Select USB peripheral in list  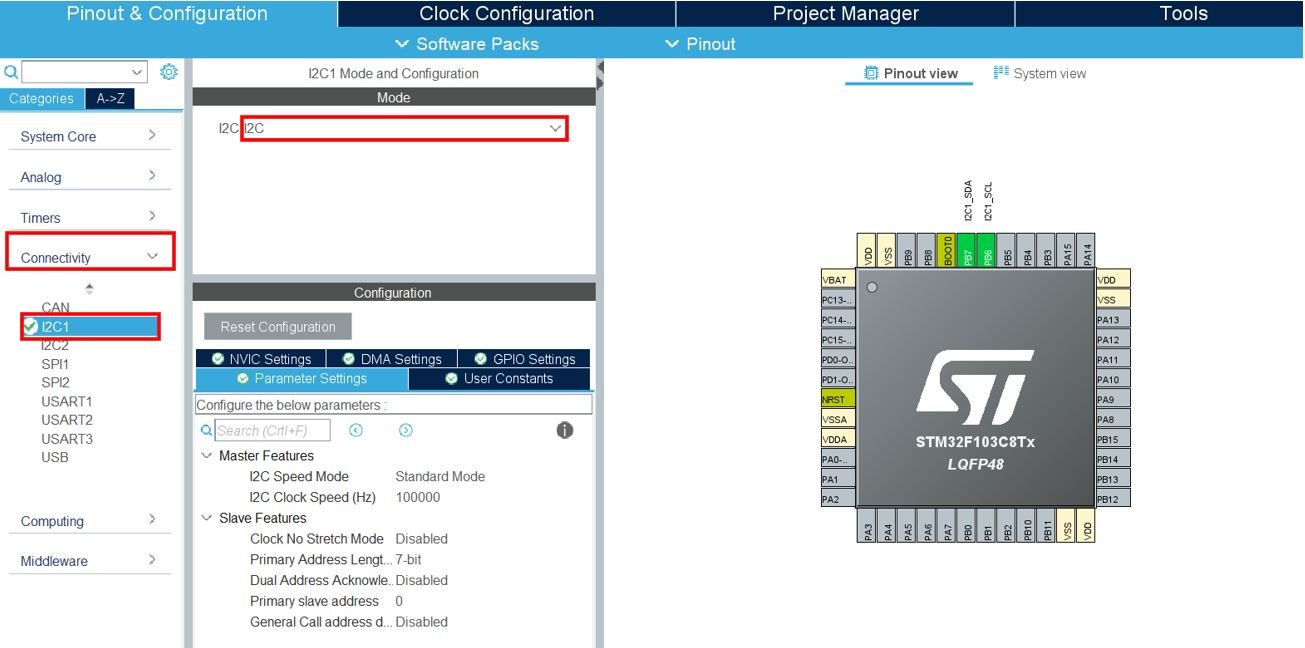(55, 457)
